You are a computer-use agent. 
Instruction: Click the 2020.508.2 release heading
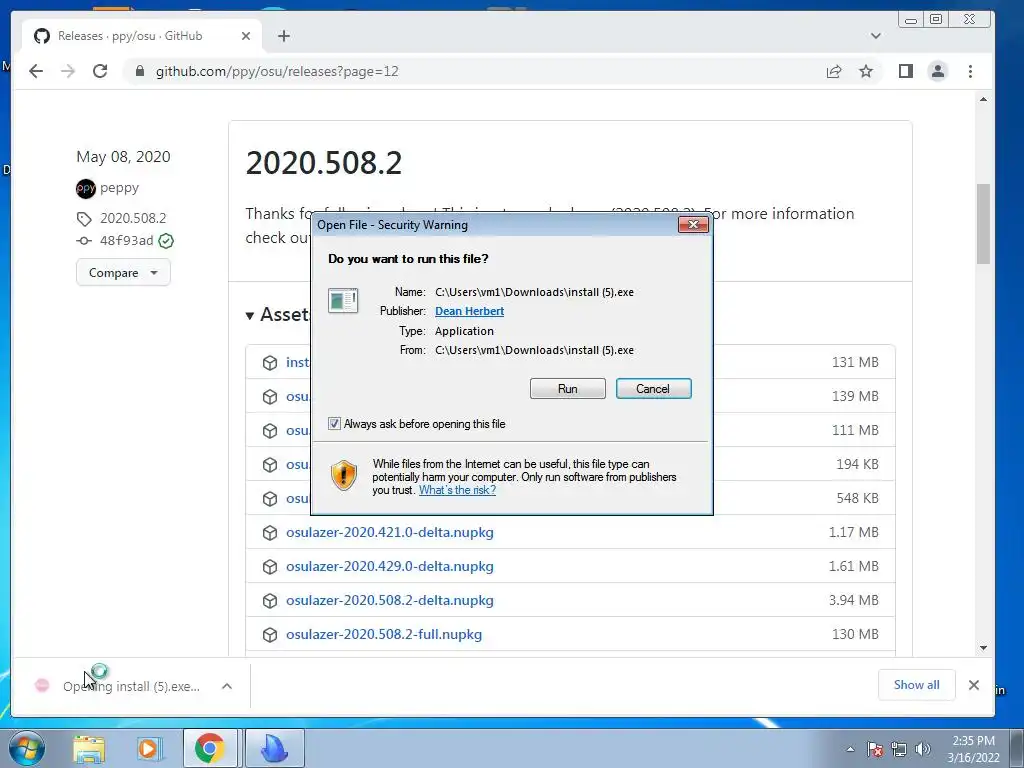(x=324, y=163)
